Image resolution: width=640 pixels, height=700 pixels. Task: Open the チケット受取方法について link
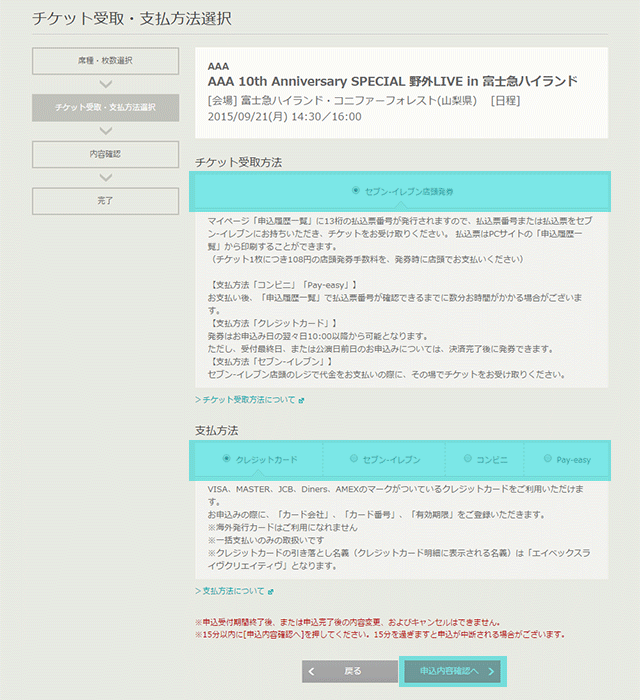(x=245, y=400)
